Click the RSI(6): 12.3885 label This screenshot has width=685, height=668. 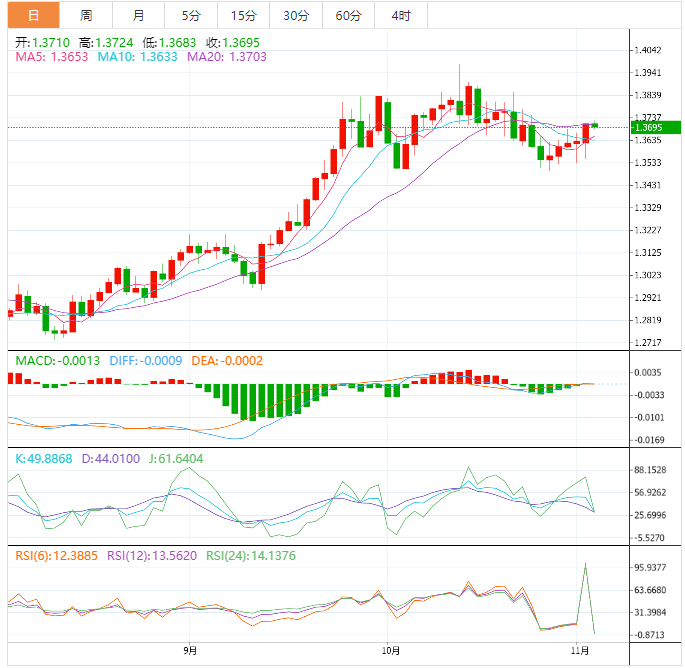click(56, 555)
